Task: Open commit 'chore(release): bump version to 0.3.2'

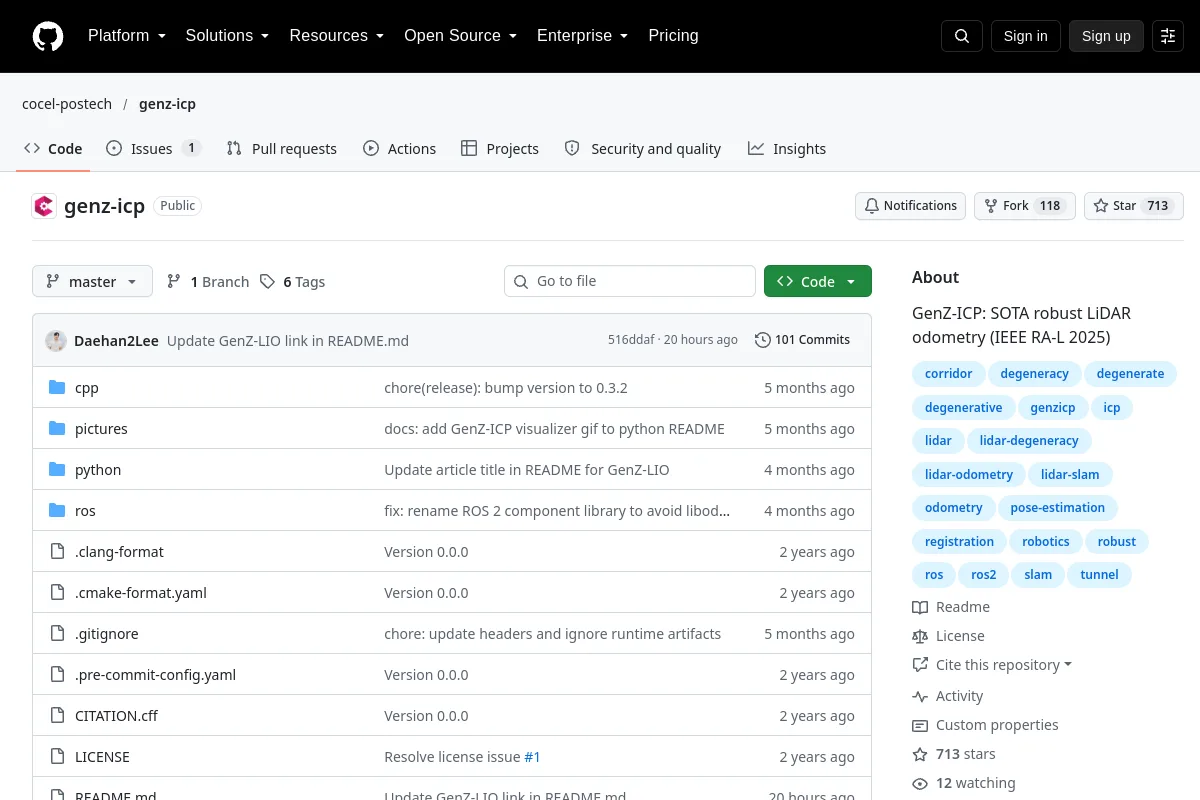Action: 506,388
